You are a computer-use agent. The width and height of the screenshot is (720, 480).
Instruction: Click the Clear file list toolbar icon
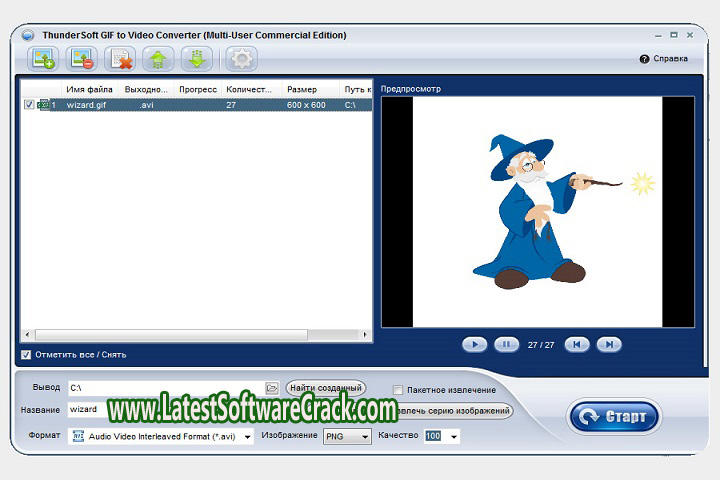121,59
